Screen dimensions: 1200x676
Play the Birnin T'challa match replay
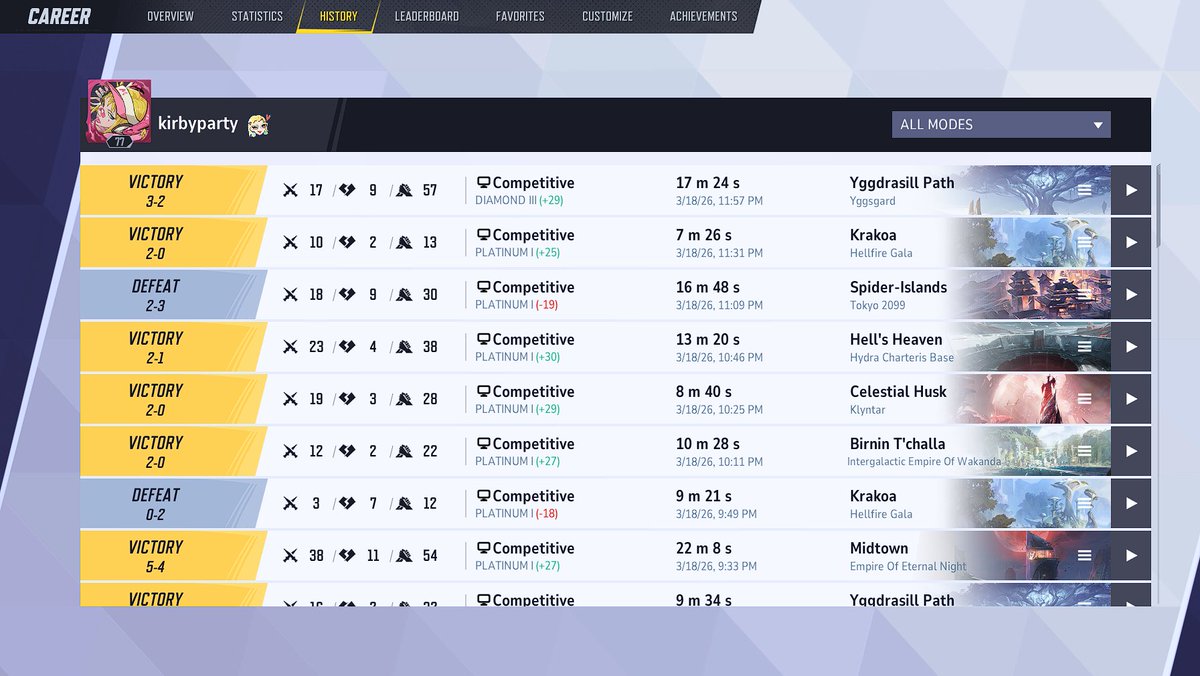tap(1131, 450)
